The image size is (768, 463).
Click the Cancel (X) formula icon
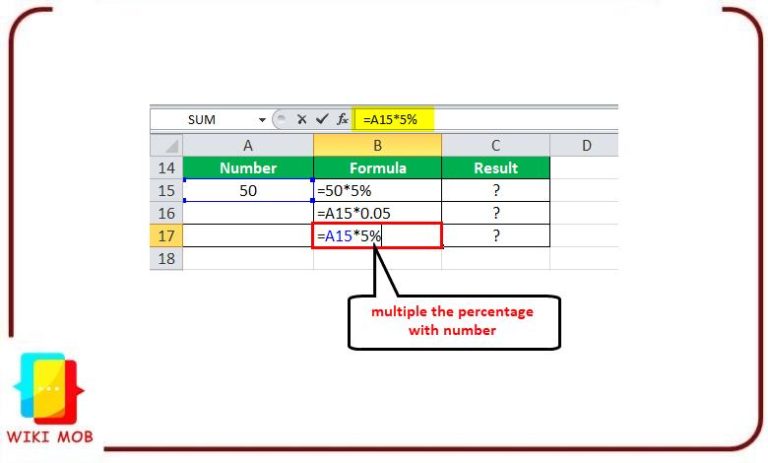click(x=301, y=119)
